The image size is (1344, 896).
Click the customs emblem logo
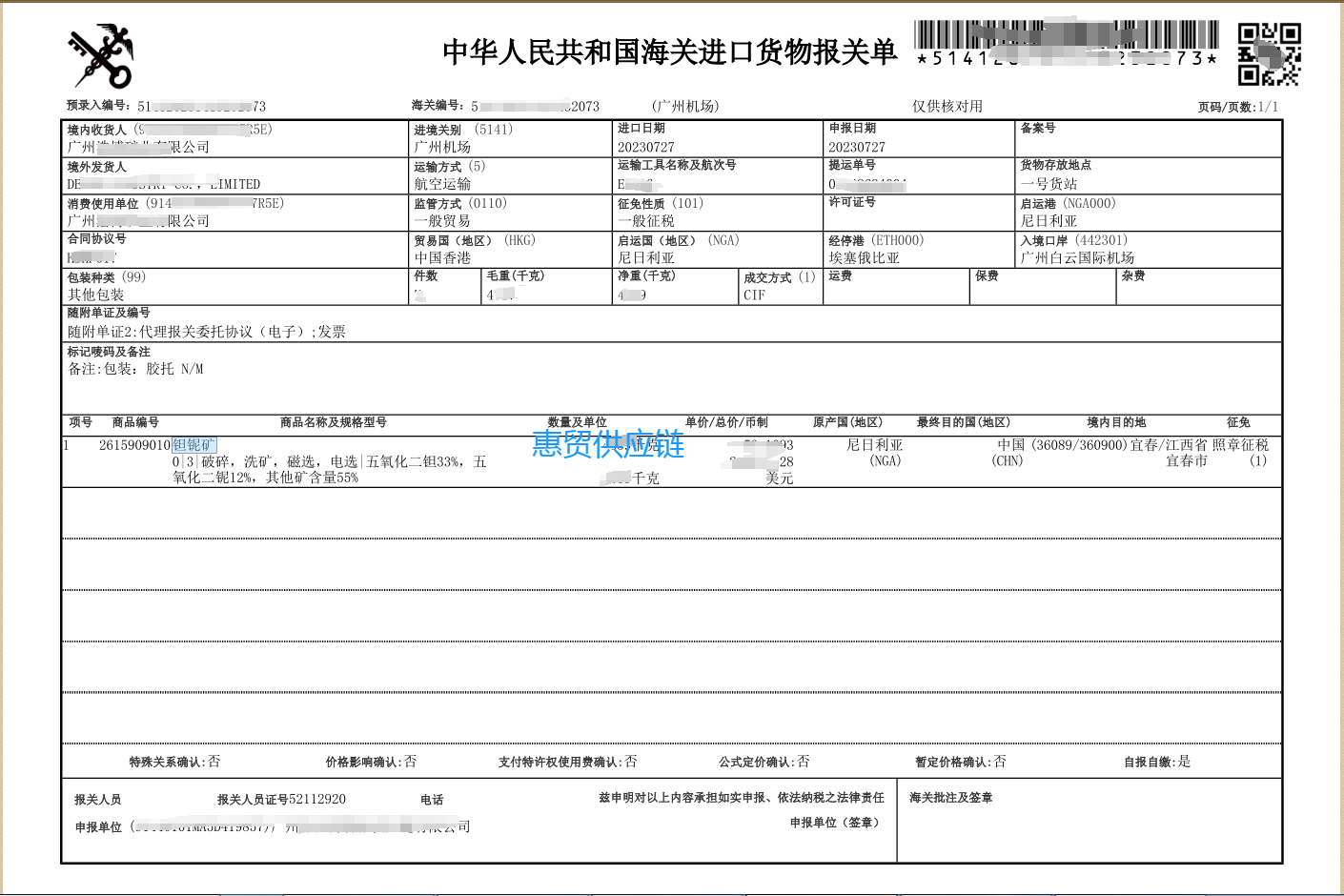click(102, 55)
